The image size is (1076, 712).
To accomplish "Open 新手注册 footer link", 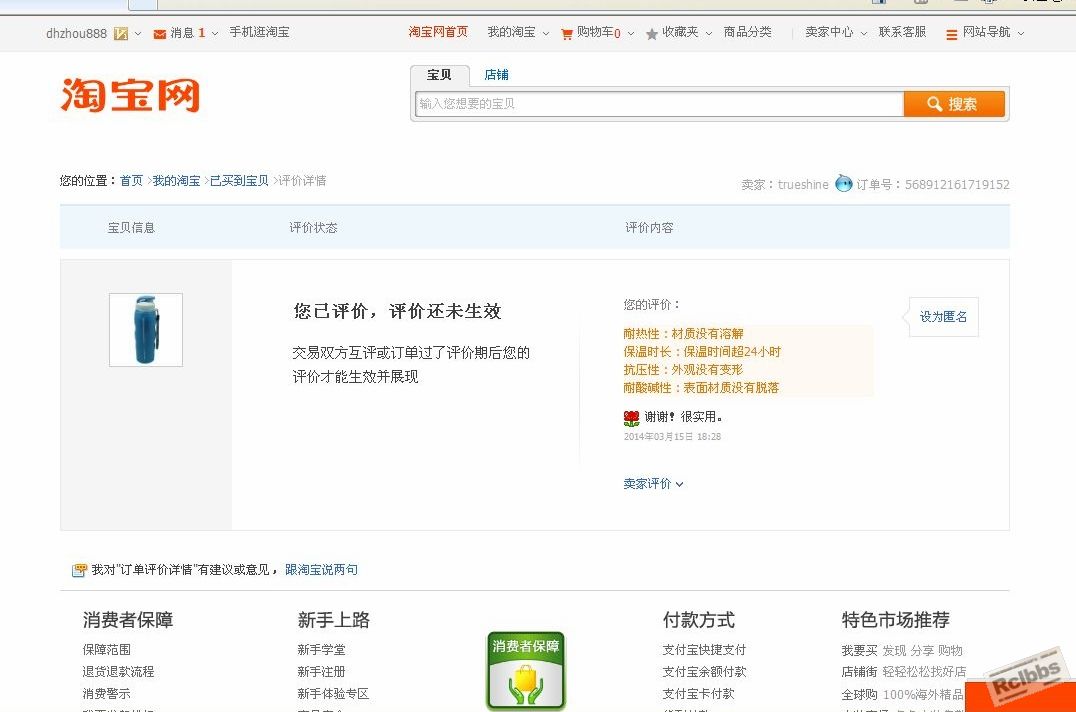I will [x=321, y=672].
